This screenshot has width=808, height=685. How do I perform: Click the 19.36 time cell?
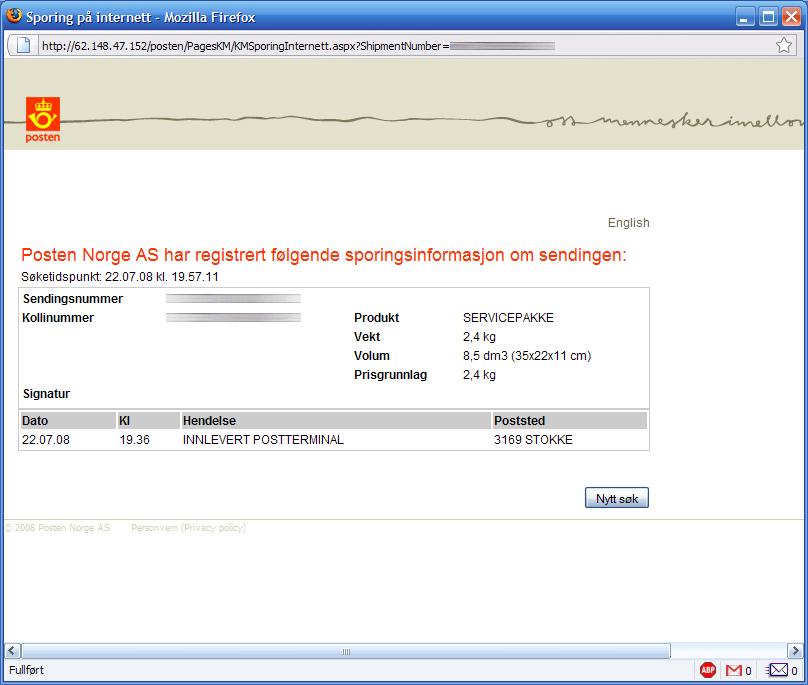click(x=134, y=440)
